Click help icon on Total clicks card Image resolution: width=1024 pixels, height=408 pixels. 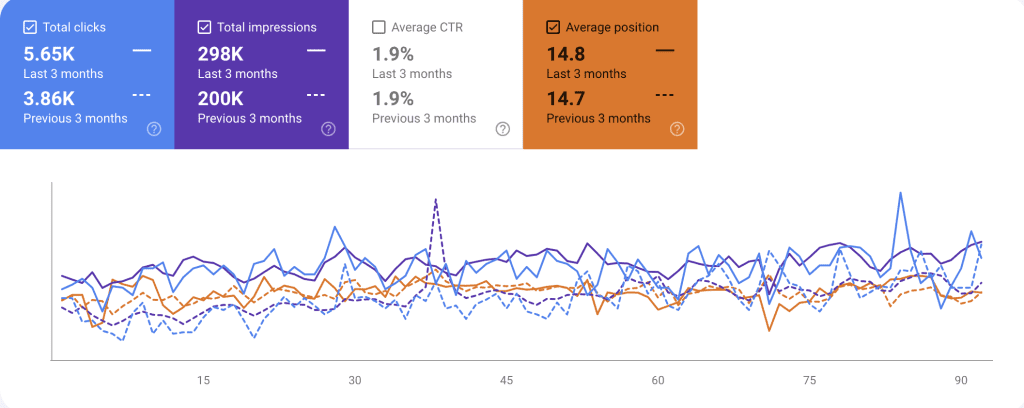pyautogui.click(x=154, y=129)
